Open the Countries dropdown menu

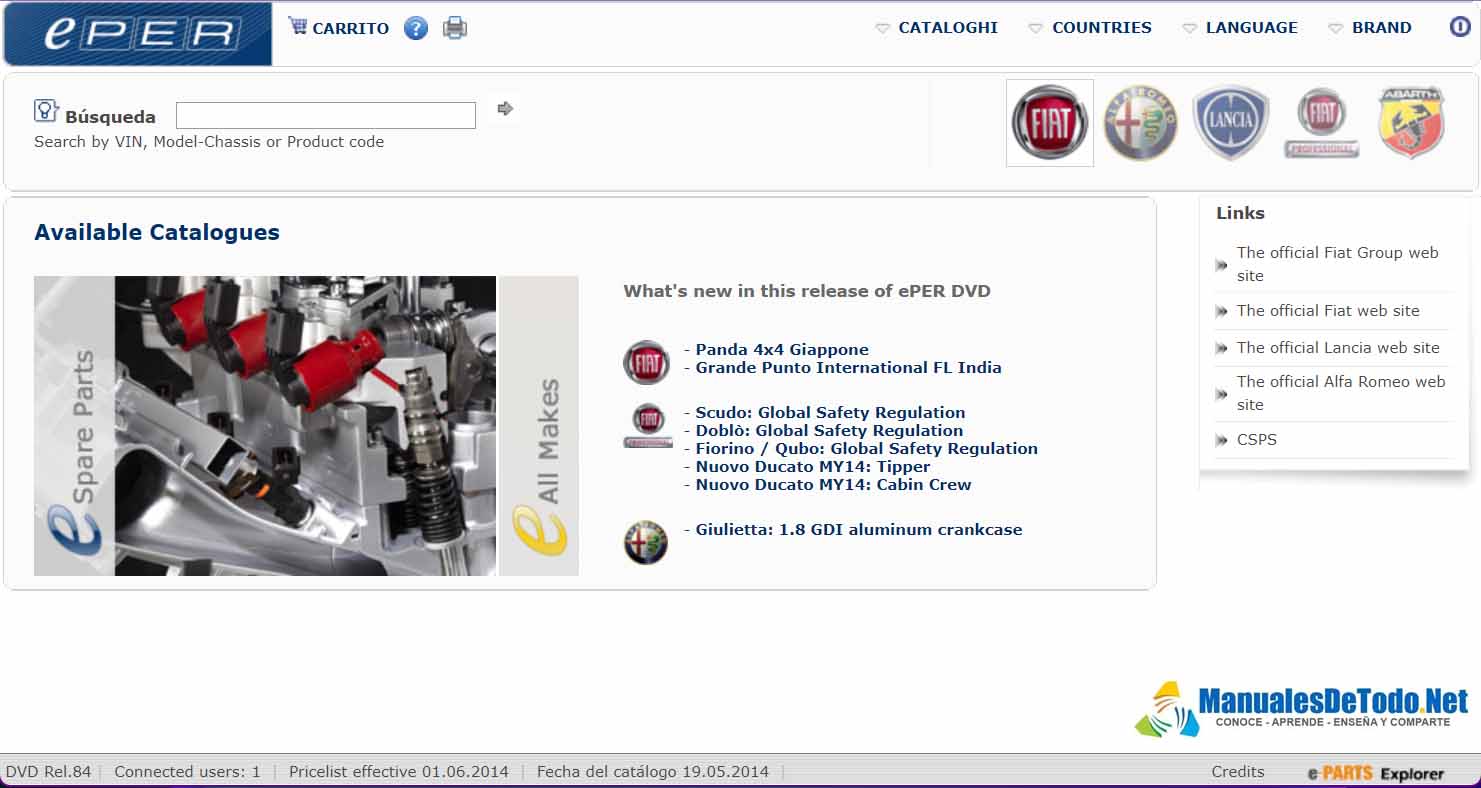[1090, 28]
